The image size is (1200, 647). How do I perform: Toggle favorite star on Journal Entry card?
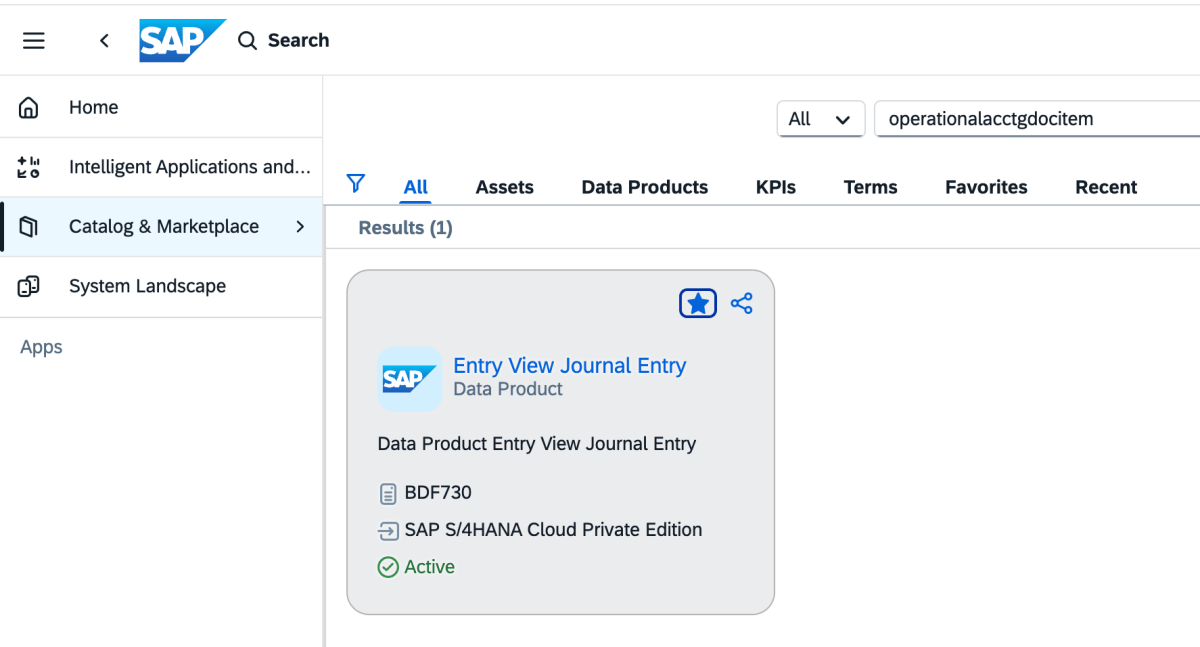tap(698, 303)
